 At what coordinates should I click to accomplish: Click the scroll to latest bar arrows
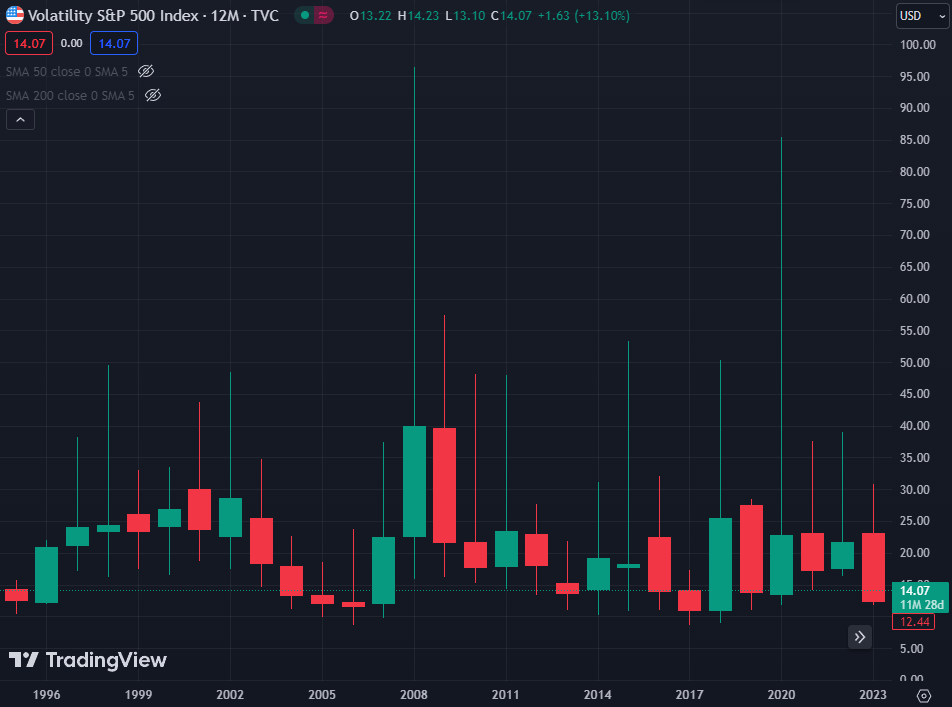pos(860,637)
